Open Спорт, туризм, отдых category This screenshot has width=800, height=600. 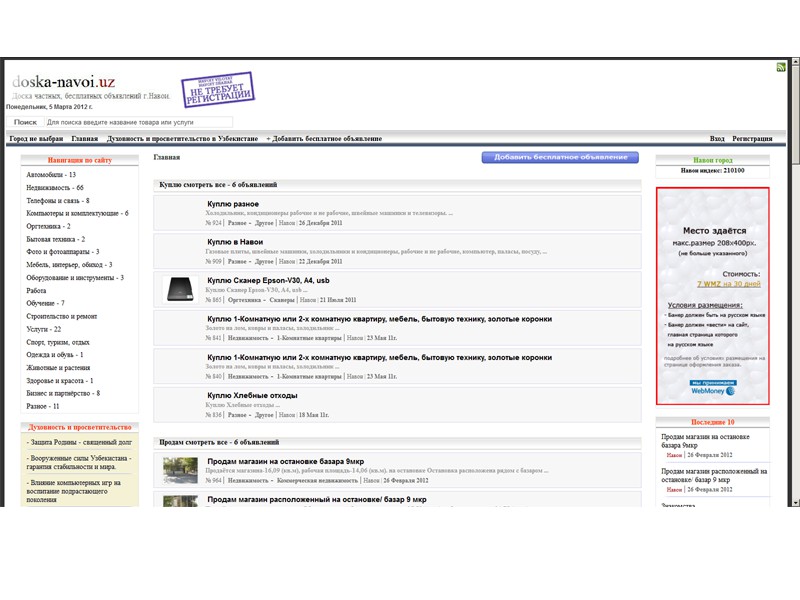pyautogui.click(x=58, y=342)
